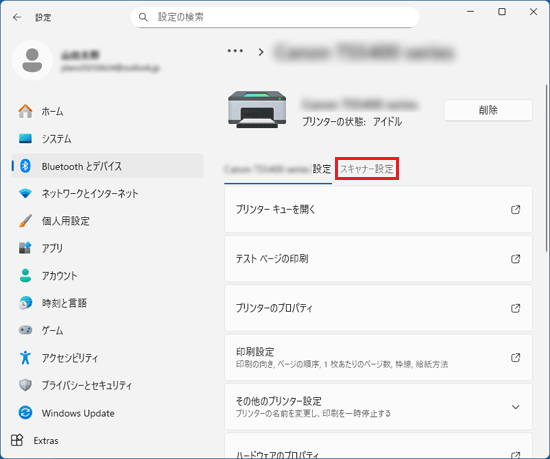Open the アカウント person icon
Screen dimensions: 550x459
click(25, 276)
